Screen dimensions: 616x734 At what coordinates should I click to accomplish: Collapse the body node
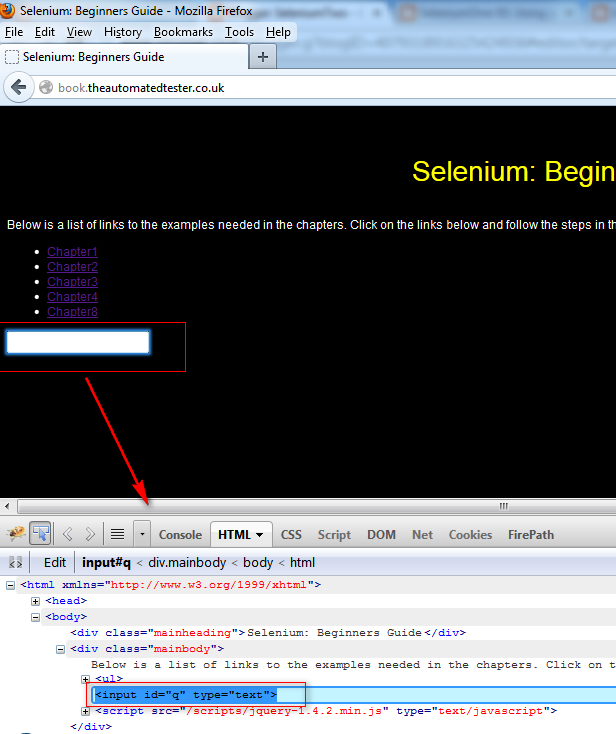(x=36, y=617)
